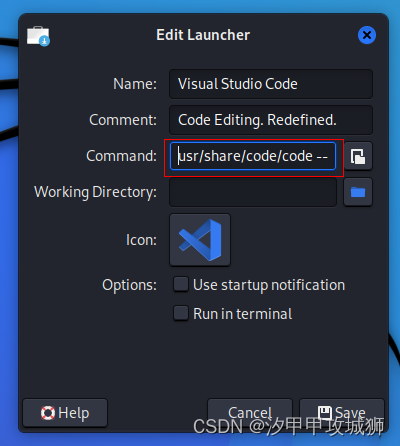Viewport: 400px width, 446px height.
Task: Click the Name field with Visual Studio Code
Action: [271, 84]
